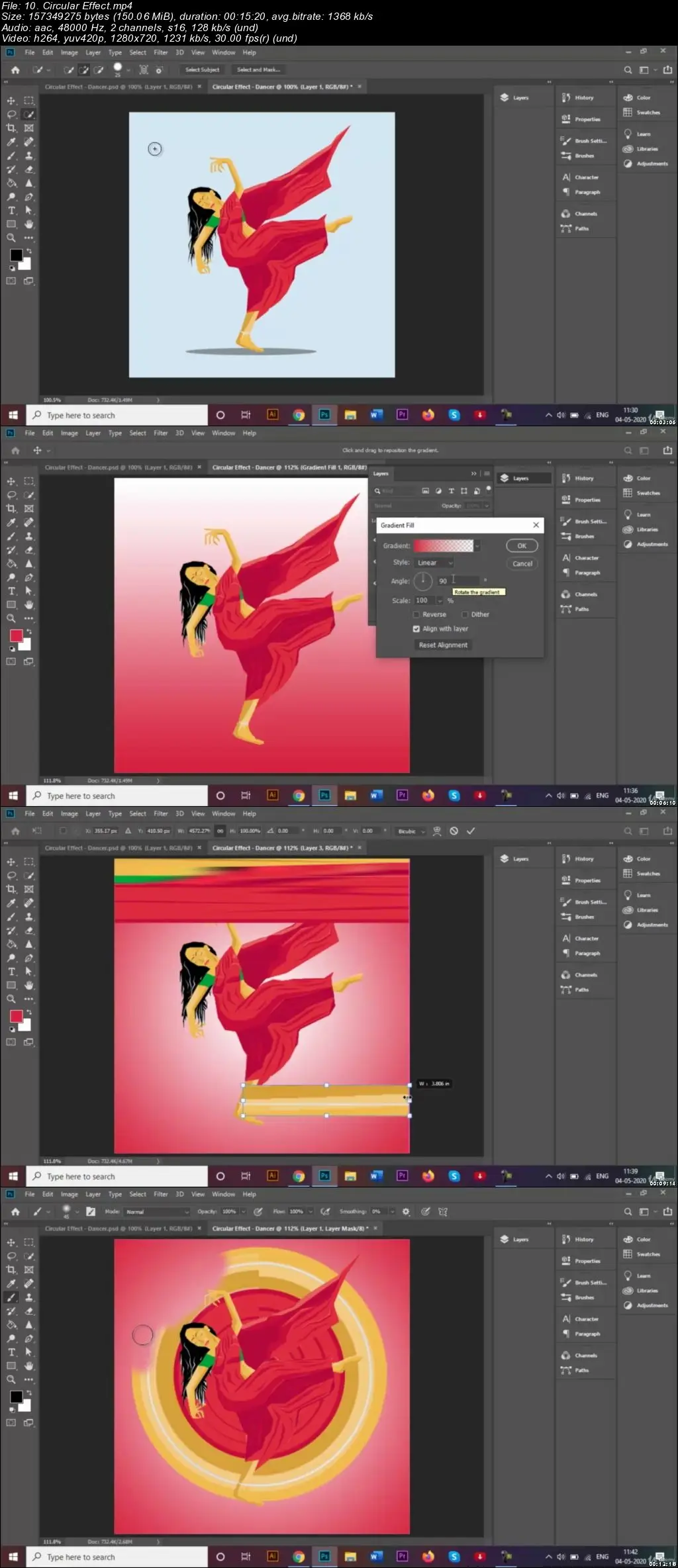The image size is (678, 1568).
Task: Enable airbrush build-up in the brush options bar
Action: click(x=325, y=1211)
